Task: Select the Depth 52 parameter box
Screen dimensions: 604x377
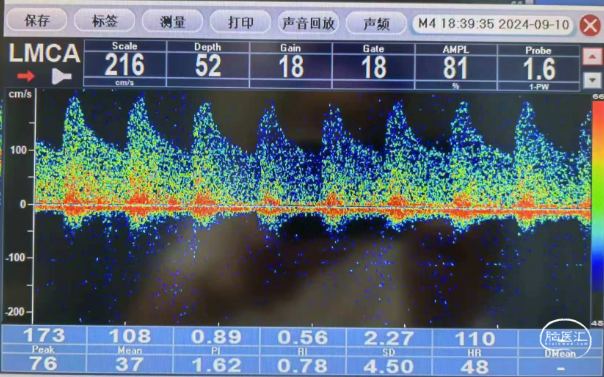Action: click(x=208, y=64)
